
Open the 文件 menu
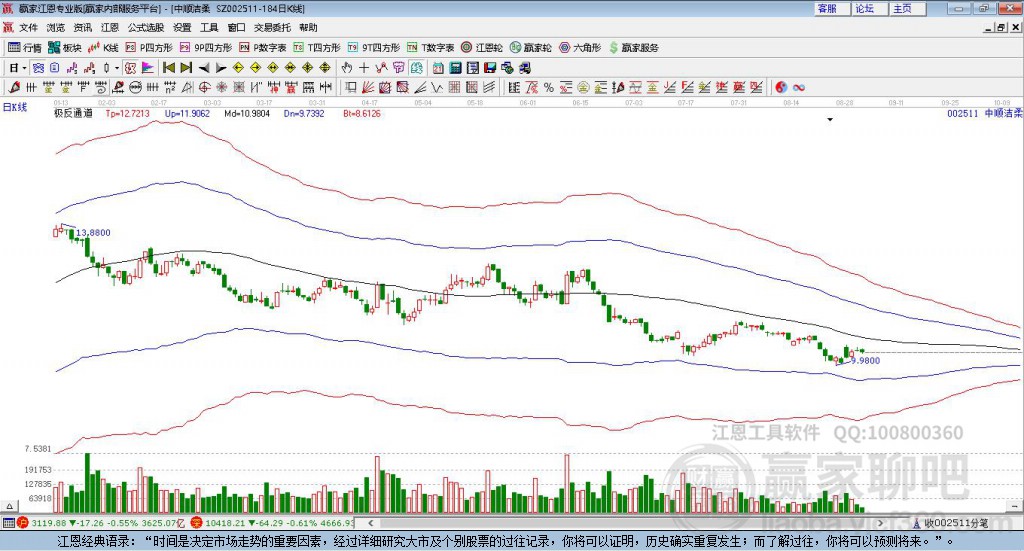tap(28, 27)
